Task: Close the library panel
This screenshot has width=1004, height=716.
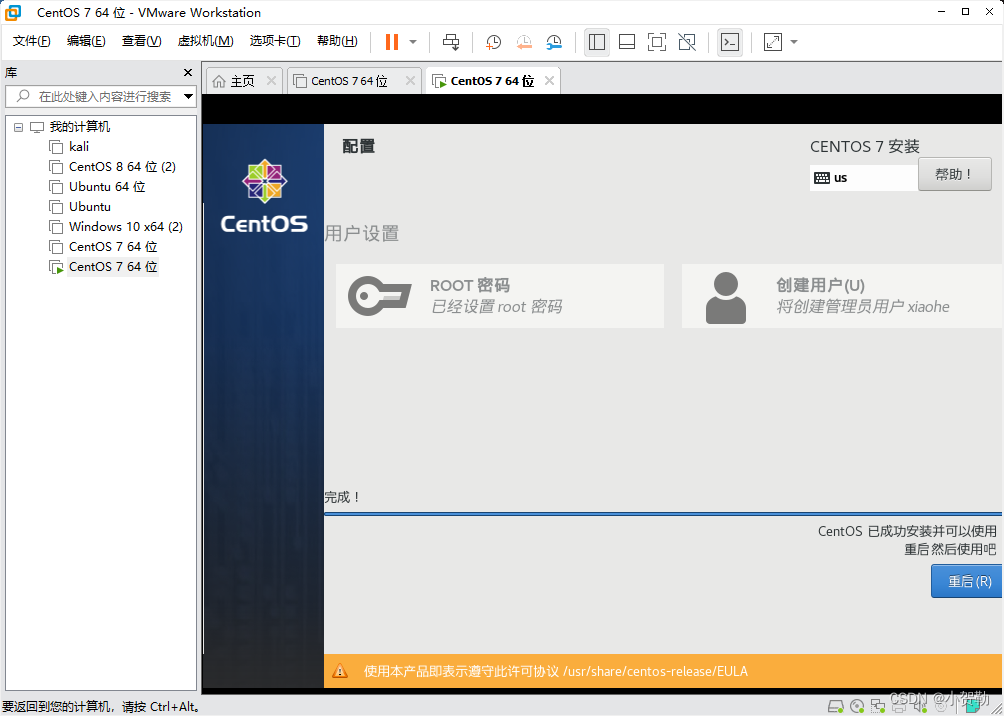Action: coord(188,72)
